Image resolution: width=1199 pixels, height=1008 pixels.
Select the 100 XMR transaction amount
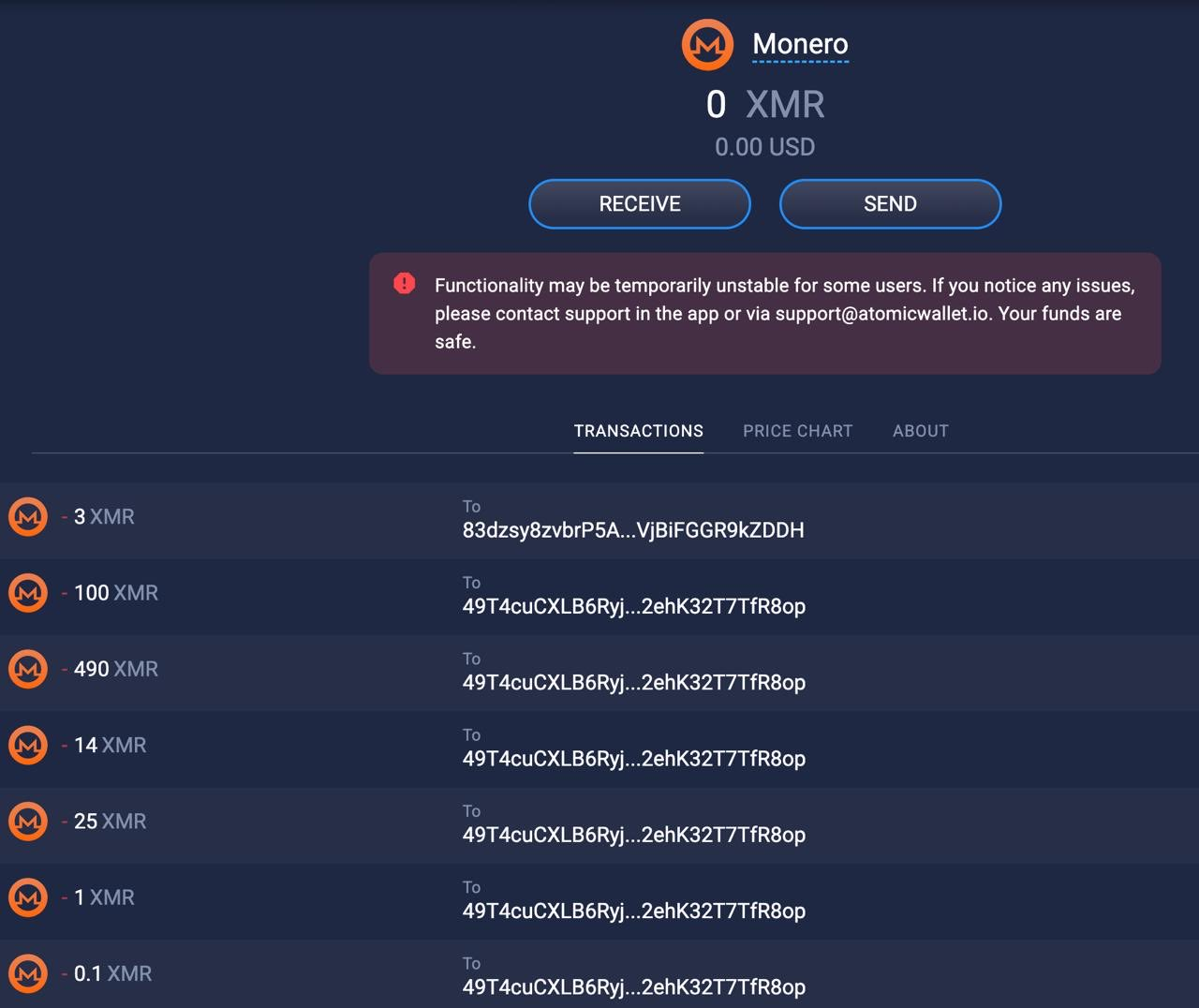pyautogui.click(x=111, y=593)
